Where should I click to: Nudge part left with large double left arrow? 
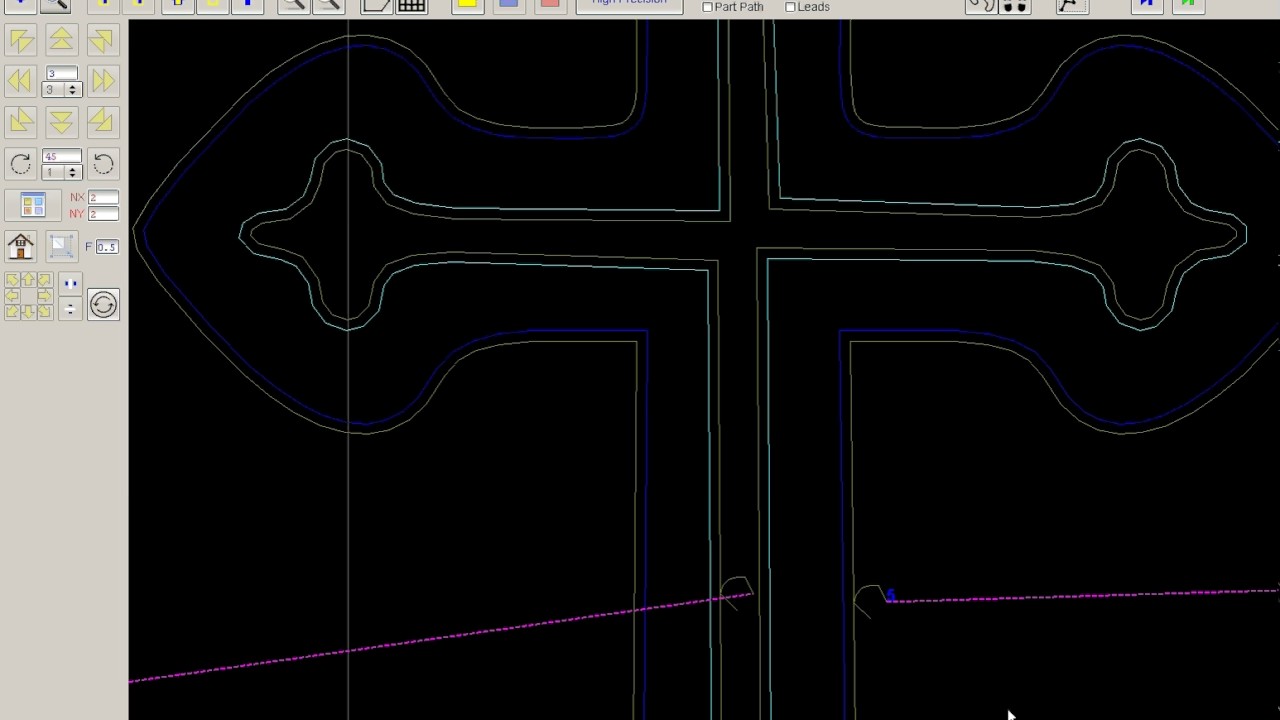click(x=21, y=81)
